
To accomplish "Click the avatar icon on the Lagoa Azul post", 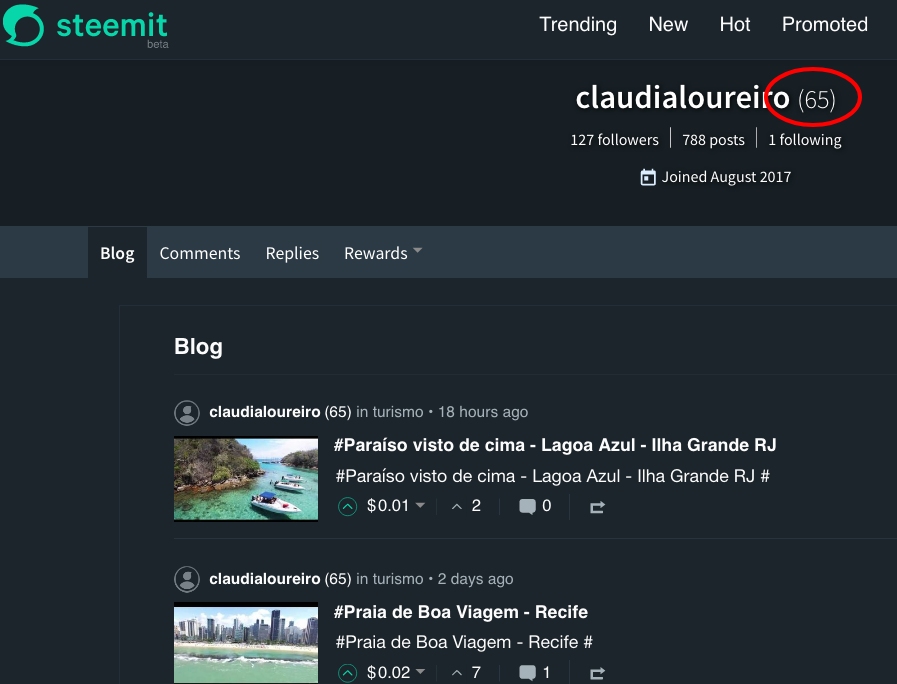I will (x=187, y=412).
